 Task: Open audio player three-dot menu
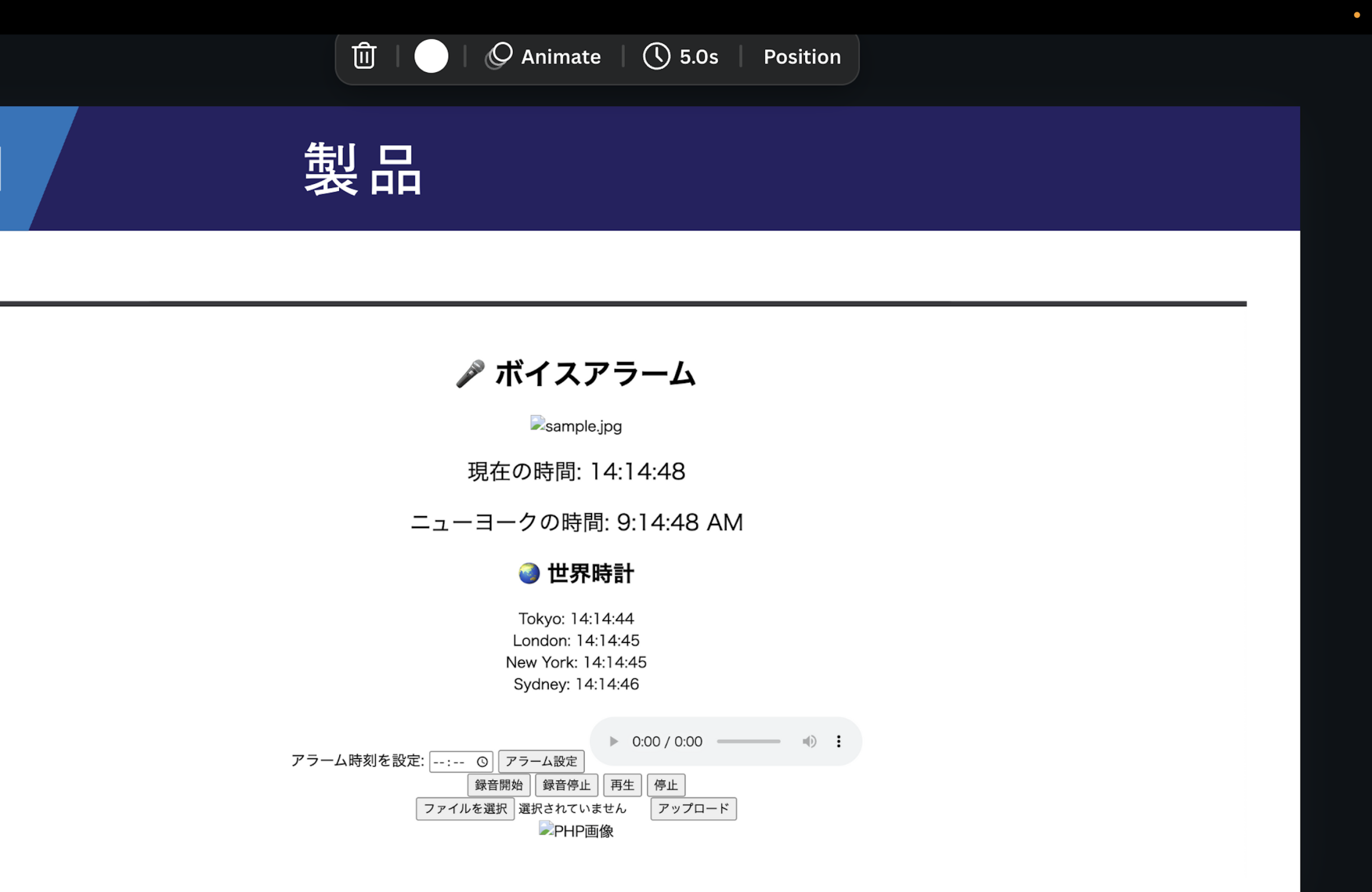(x=838, y=741)
